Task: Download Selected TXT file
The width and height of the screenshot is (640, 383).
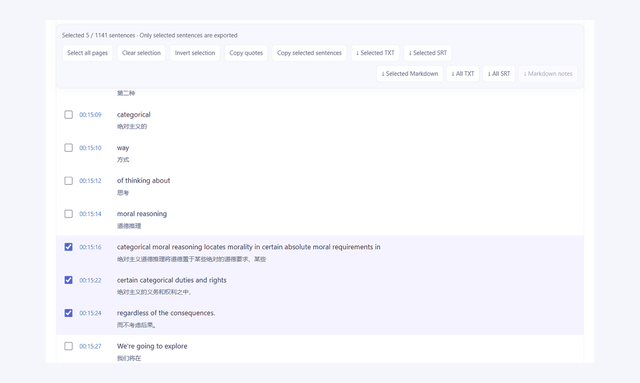Action: (x=375, y=53)
